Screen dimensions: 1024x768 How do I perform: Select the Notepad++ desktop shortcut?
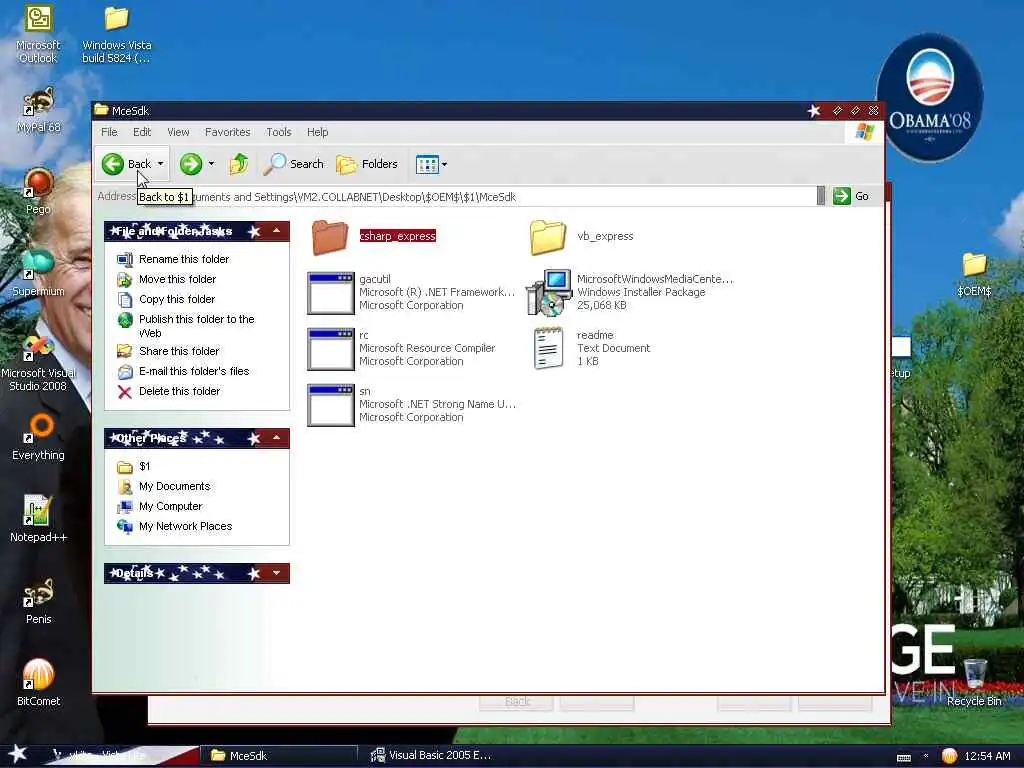click(38, 519)
